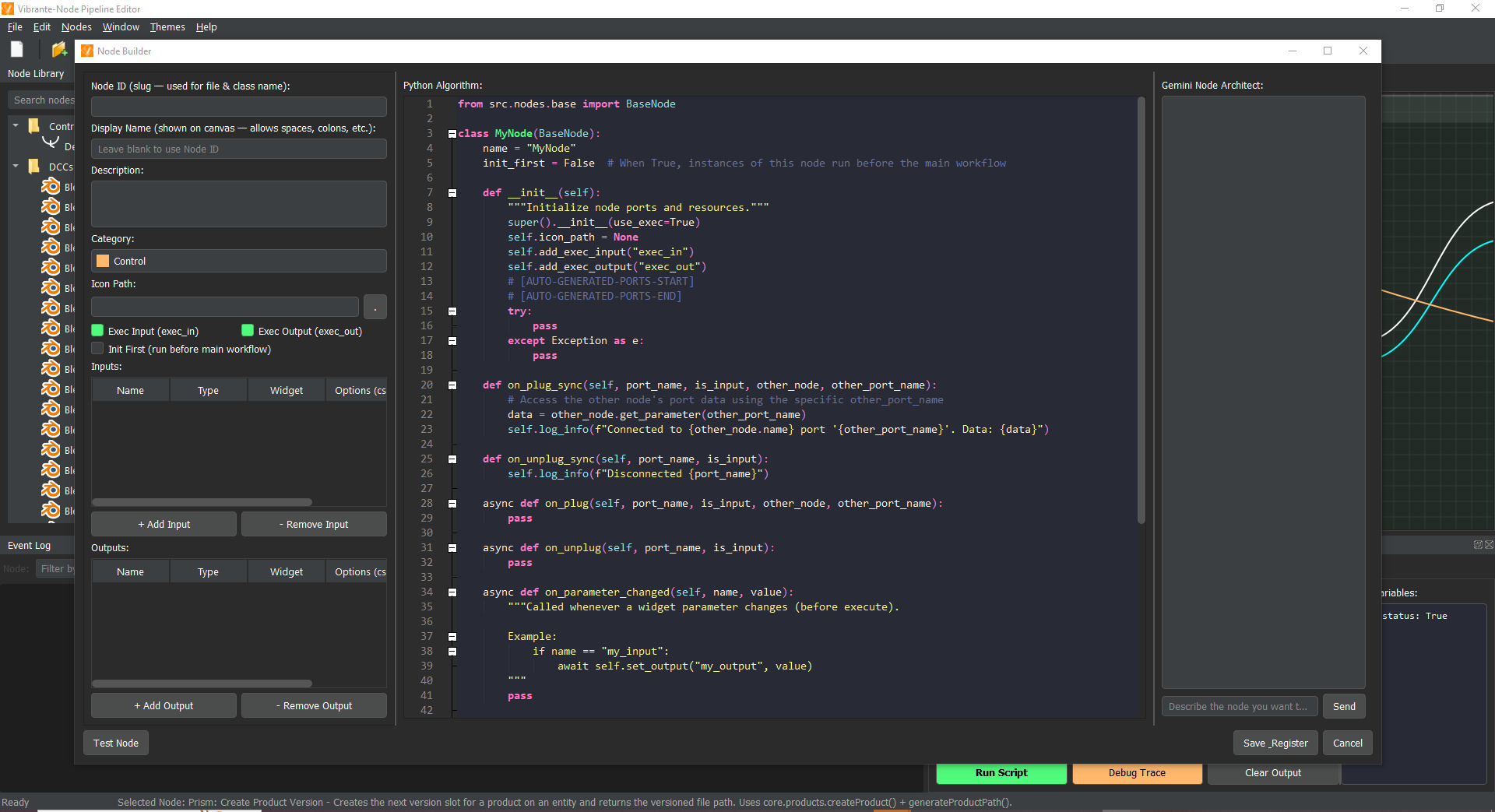
Task: Fold the on_plug method at line 28
Action: point(452,504)
